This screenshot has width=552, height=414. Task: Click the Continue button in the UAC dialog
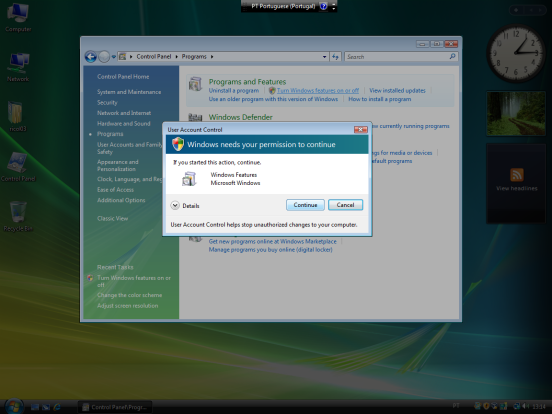[305, 205]
